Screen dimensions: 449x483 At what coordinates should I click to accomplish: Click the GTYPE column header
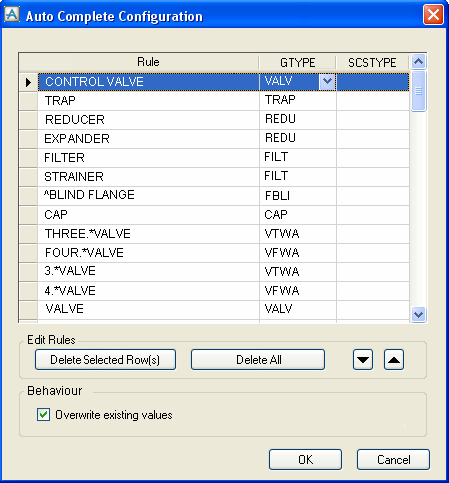[x=297, y=62]
